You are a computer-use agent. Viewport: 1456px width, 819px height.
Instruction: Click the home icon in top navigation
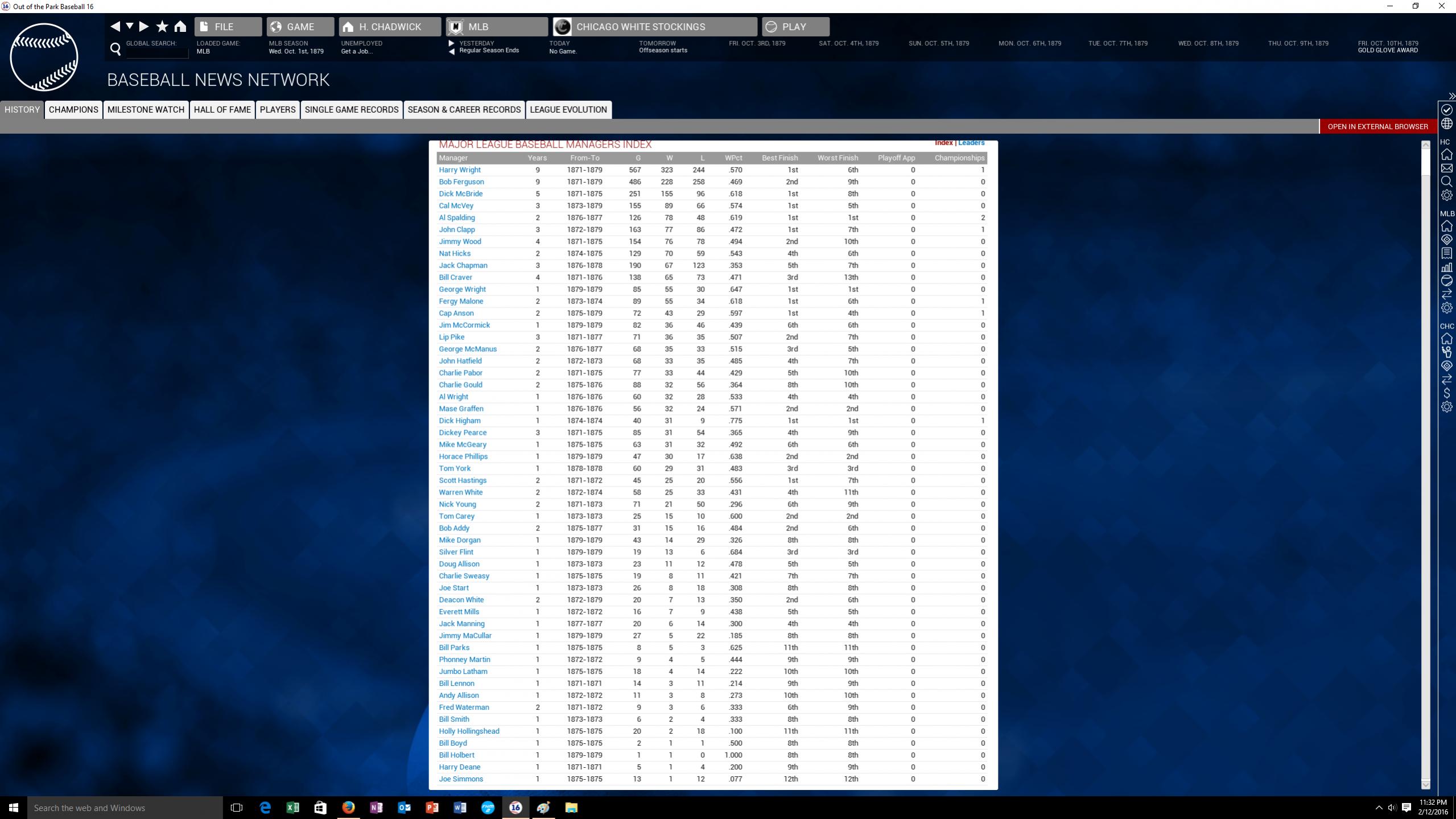tap(180, 26)
